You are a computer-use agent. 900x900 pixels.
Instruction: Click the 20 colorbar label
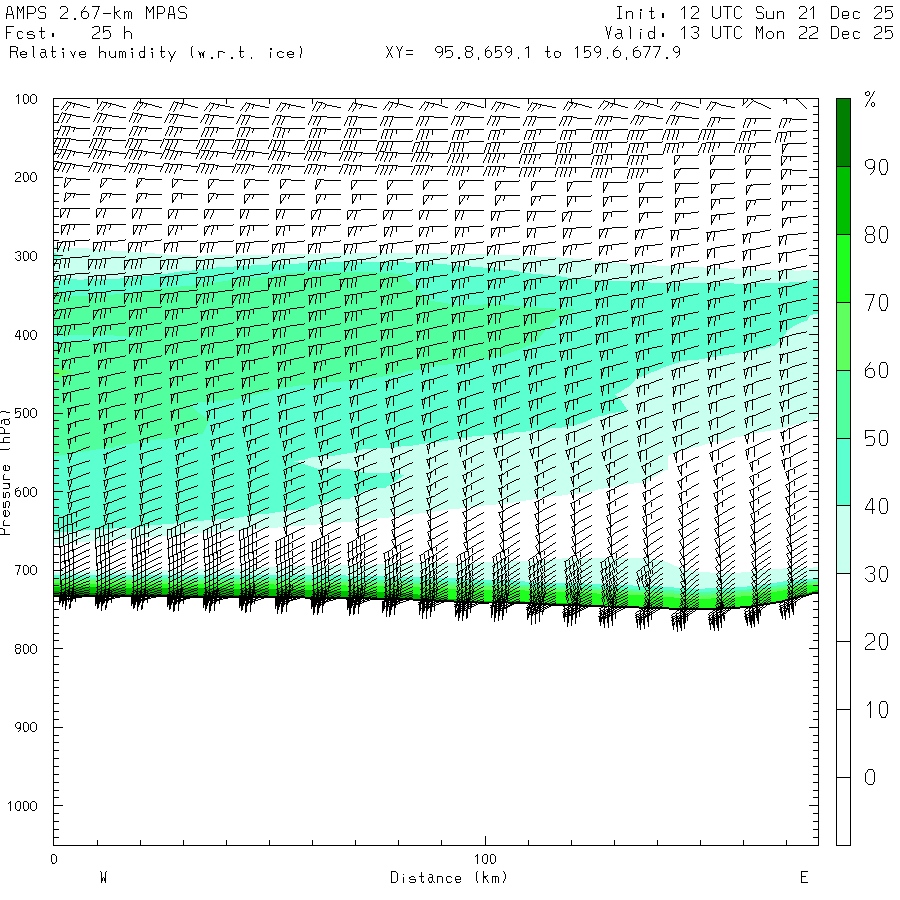pos(876,642)
